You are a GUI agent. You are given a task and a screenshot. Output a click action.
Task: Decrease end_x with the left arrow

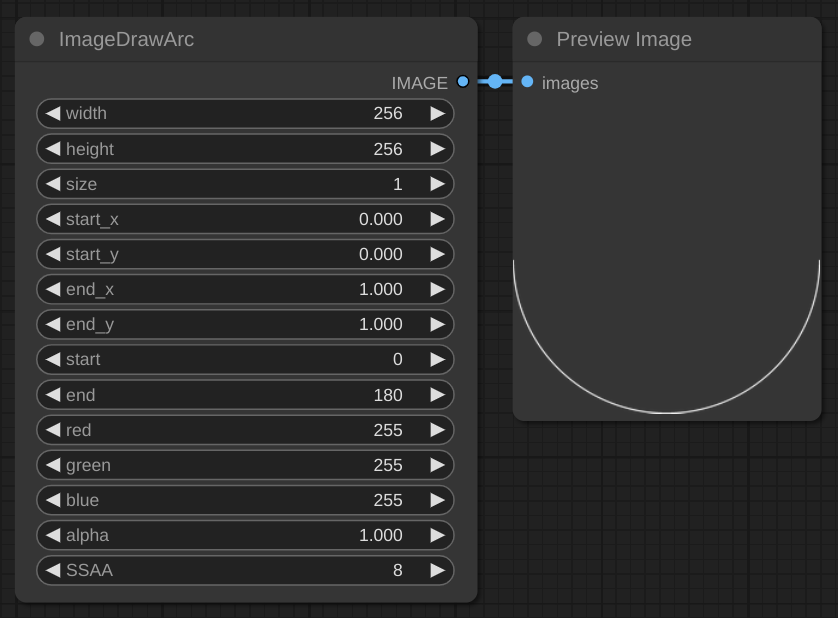pyautogui.click(x=53, y=289)
